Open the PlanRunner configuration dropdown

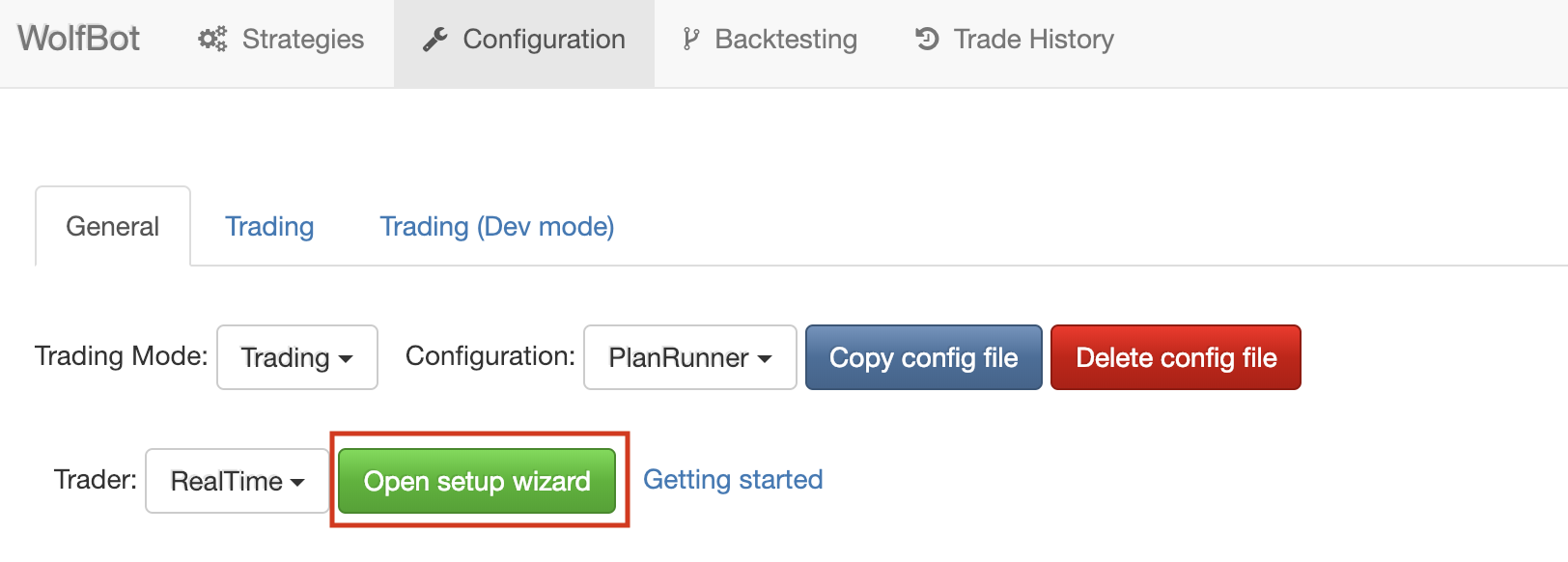pos(690,357)
